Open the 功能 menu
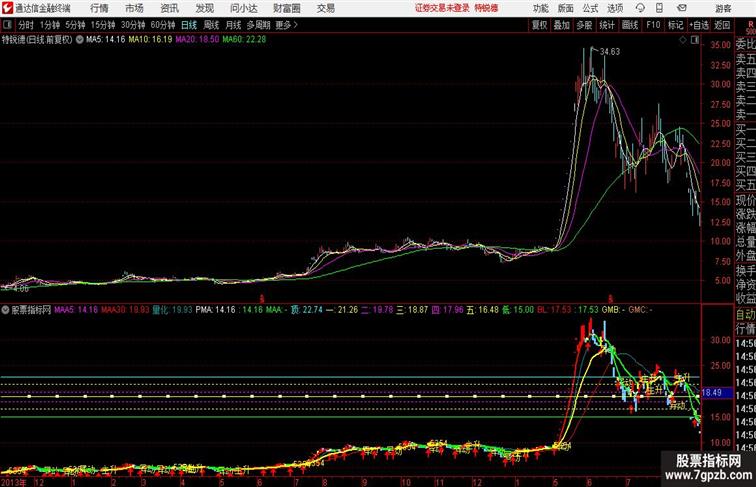This screenshot has width=756, height=487. pos(540,8)
